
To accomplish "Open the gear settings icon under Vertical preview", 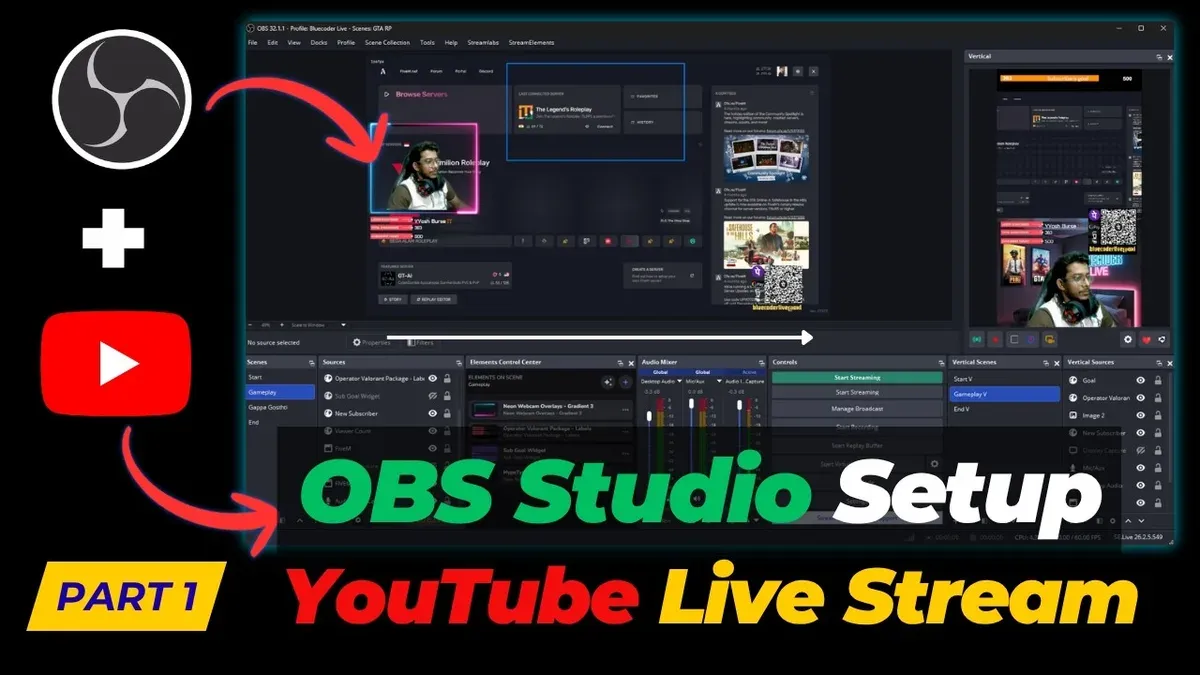I will (x=1128, y=340).
